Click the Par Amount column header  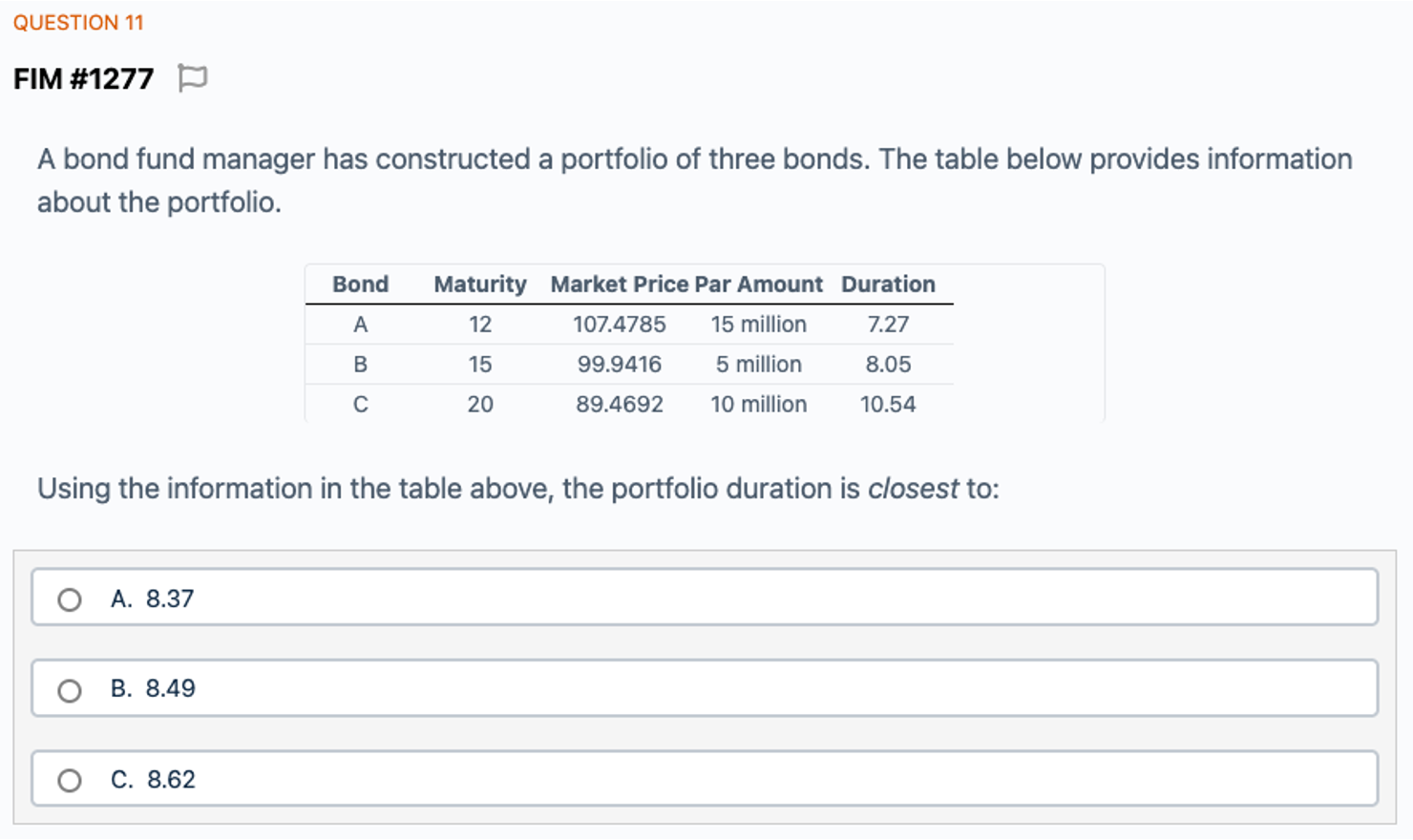pyautogui.click(x=759, y=284)
